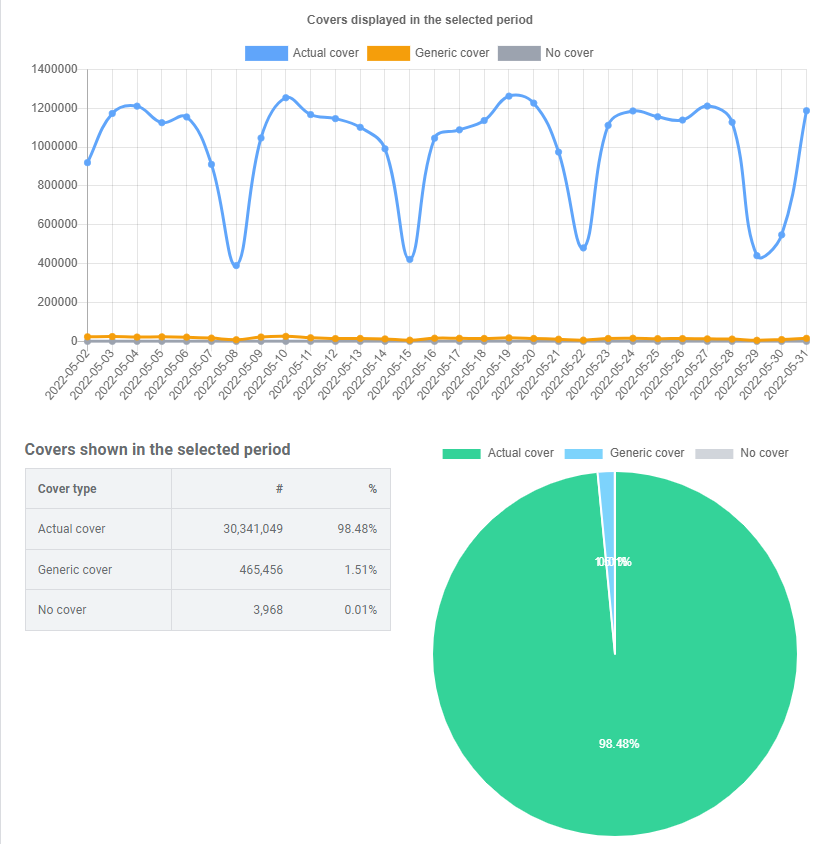Click the Actual cover data point for 2022-05-31
Image resolution: width=839 pixels, height=845 pixels.
point(806,110)
